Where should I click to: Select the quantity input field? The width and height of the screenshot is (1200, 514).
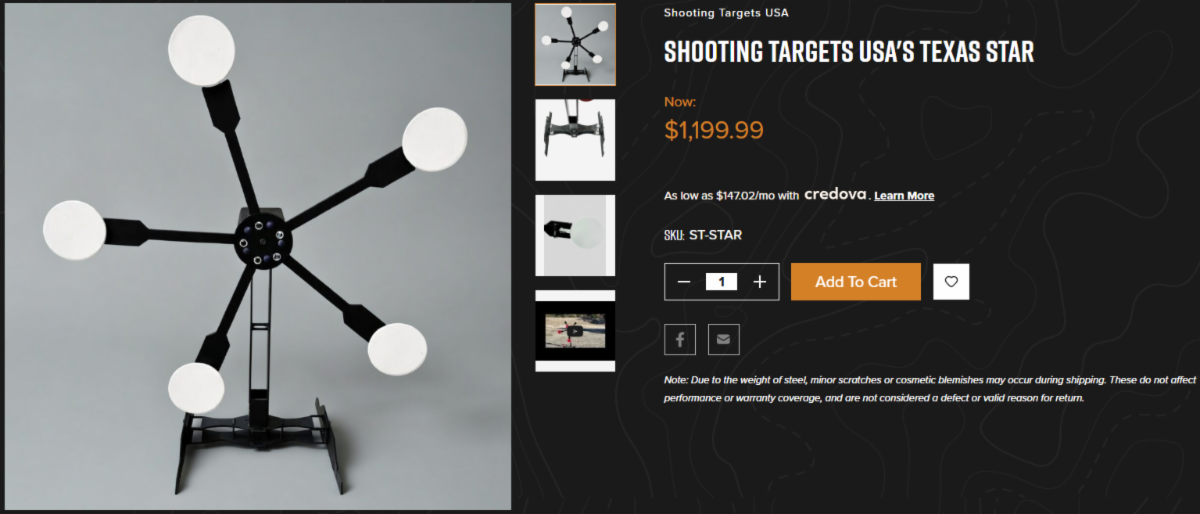[x=721, y=282]
